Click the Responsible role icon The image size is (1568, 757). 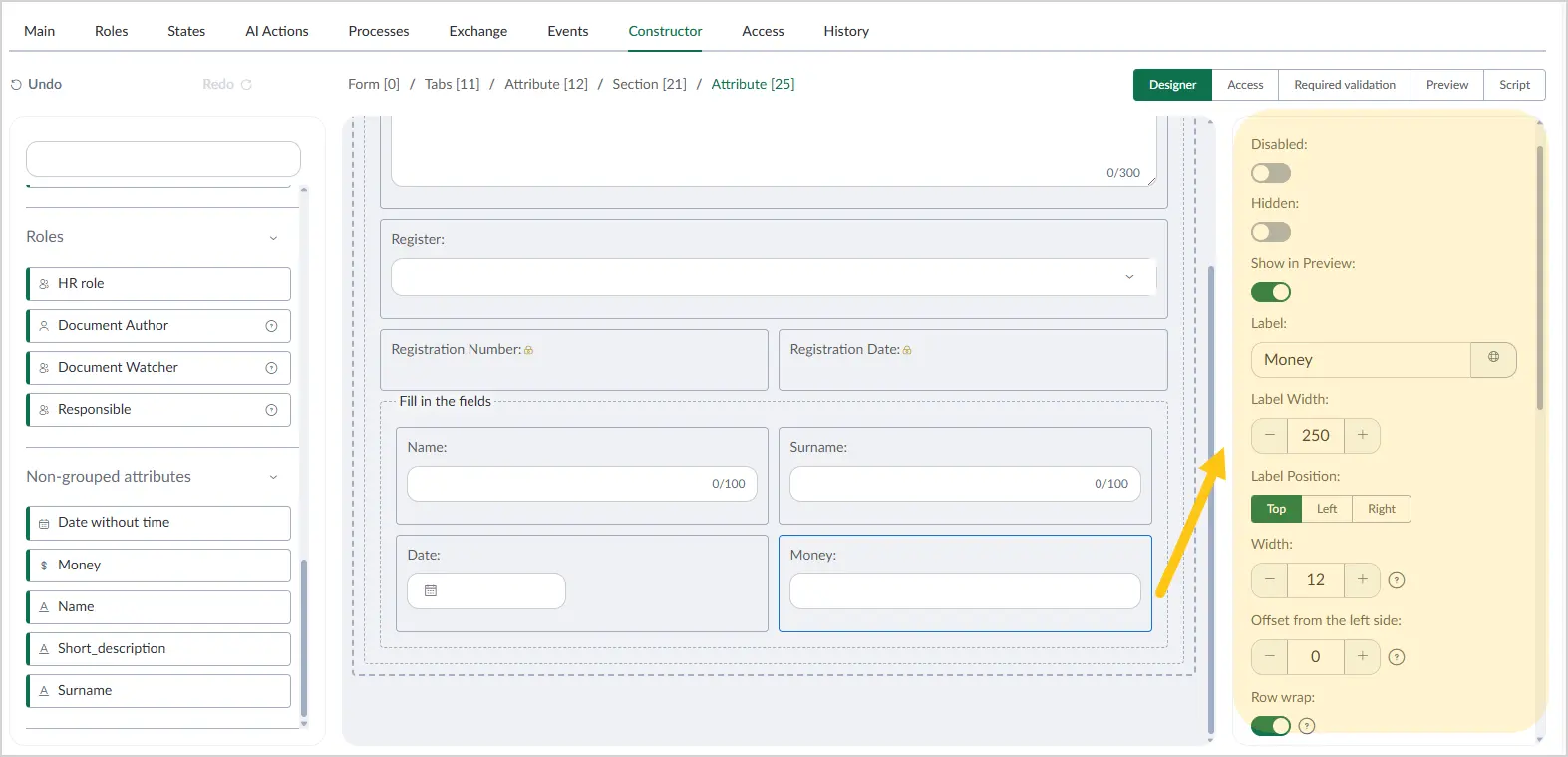pos(44,410)
